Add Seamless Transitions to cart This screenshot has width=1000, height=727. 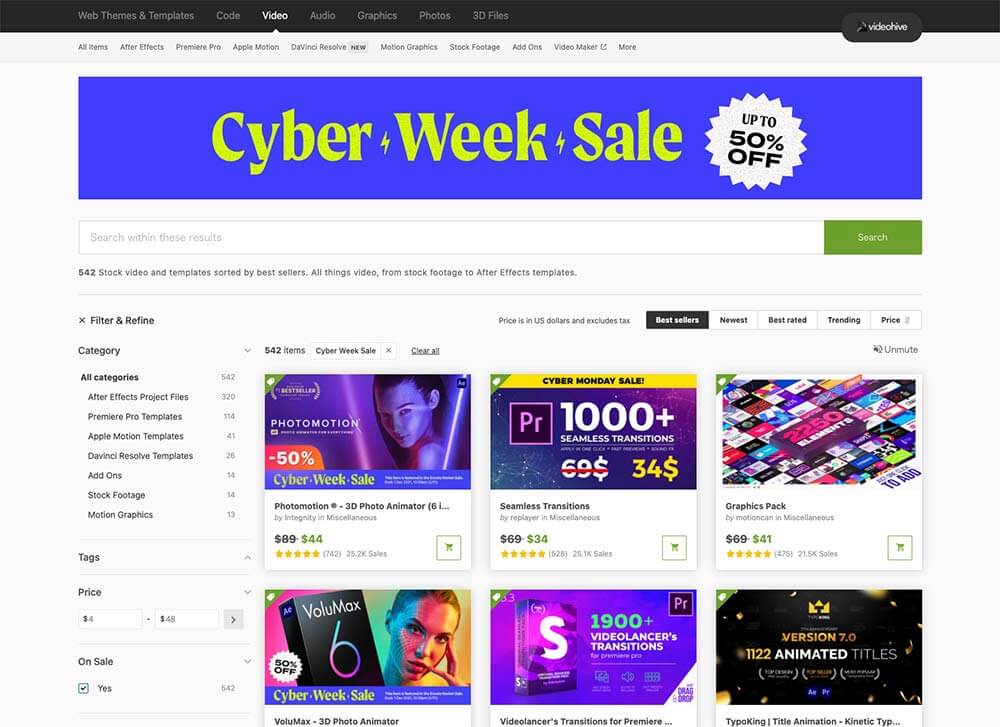[x=674, y=547]
